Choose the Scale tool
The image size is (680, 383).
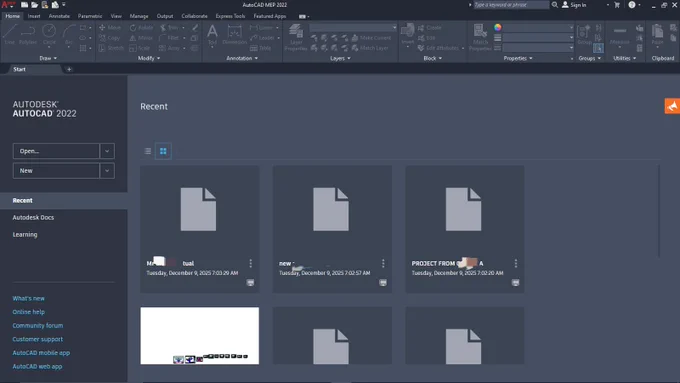point(140,48)
